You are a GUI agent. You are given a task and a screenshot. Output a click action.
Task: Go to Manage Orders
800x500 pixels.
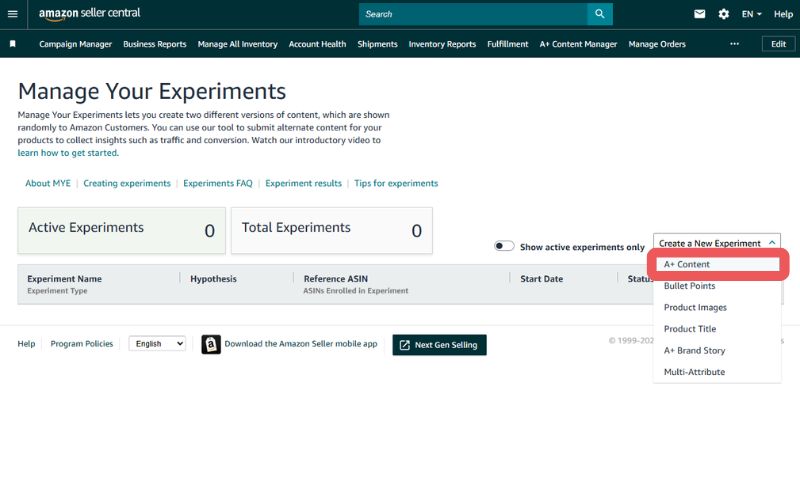[657, 44]
